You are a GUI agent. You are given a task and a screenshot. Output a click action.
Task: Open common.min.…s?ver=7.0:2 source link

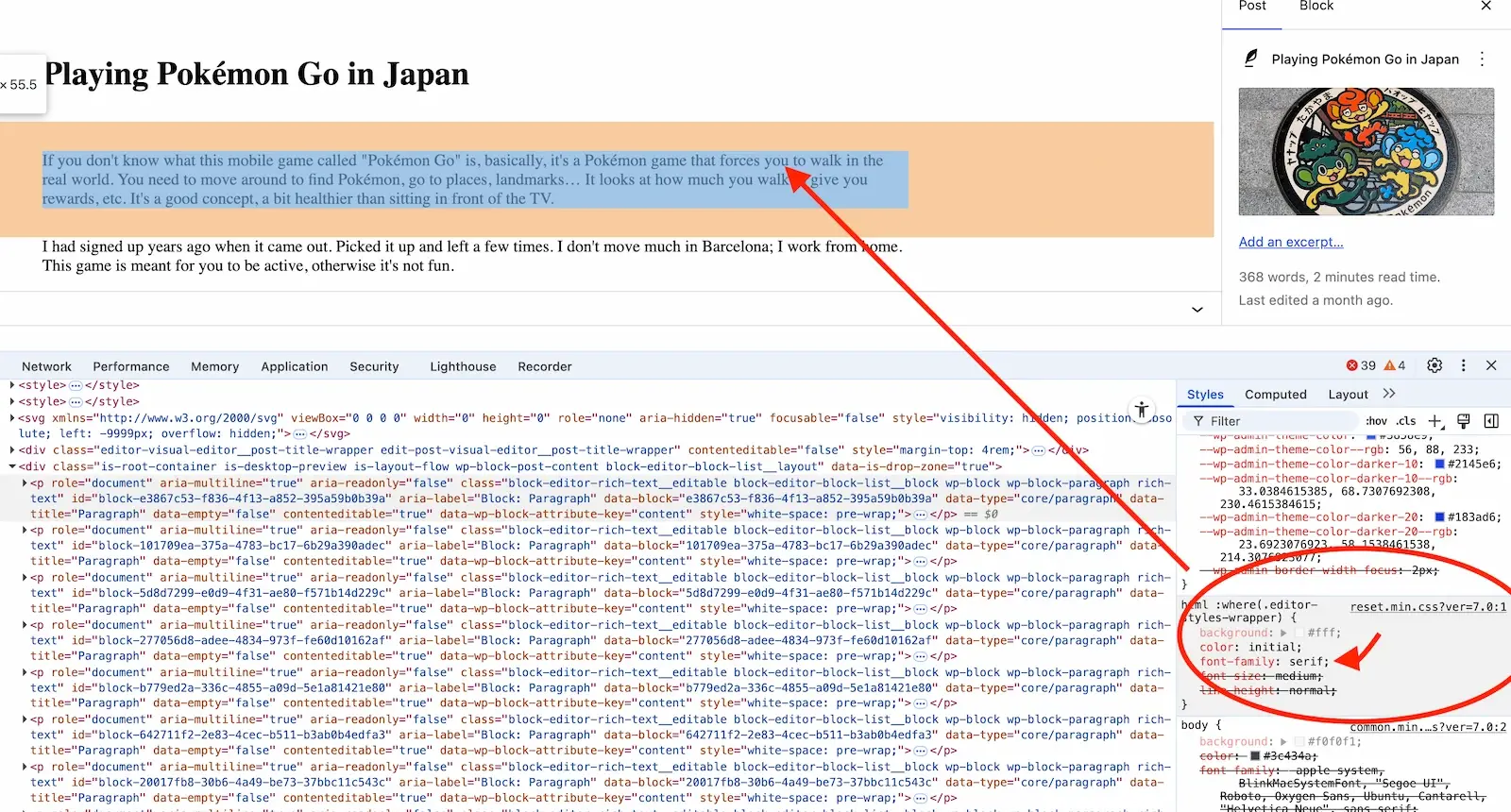[1428, 727]
